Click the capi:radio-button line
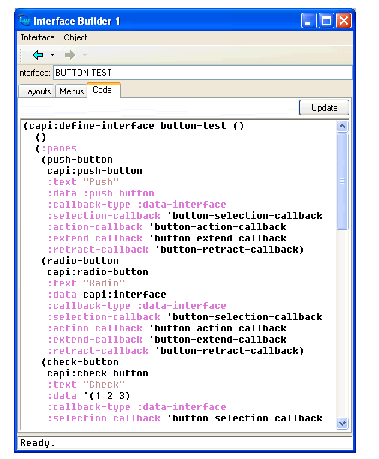Image resolution: width=379 pixels, height=459 pixels. point(98,272)
